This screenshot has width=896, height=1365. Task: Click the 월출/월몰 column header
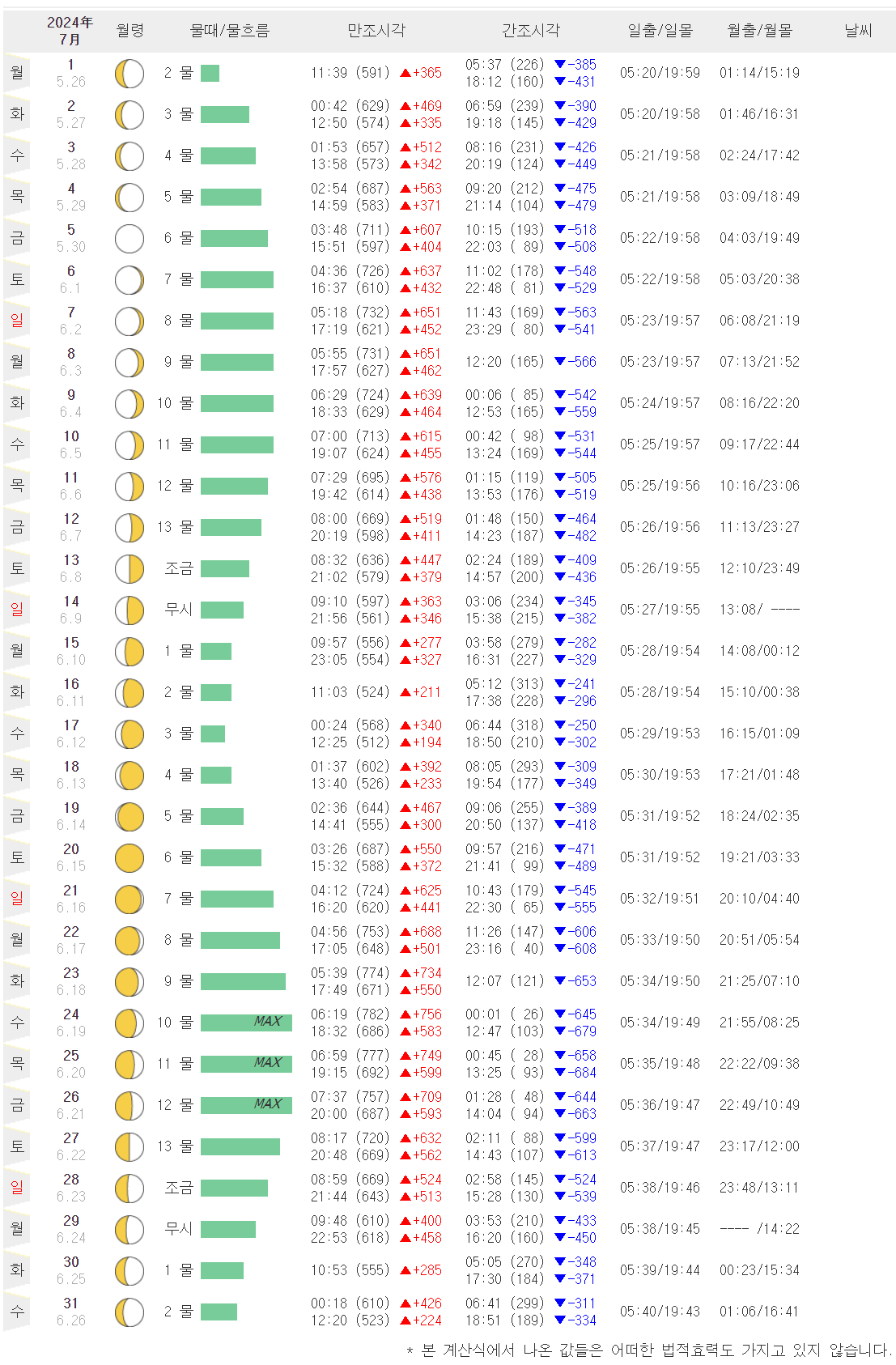click(x=759, y=31)
